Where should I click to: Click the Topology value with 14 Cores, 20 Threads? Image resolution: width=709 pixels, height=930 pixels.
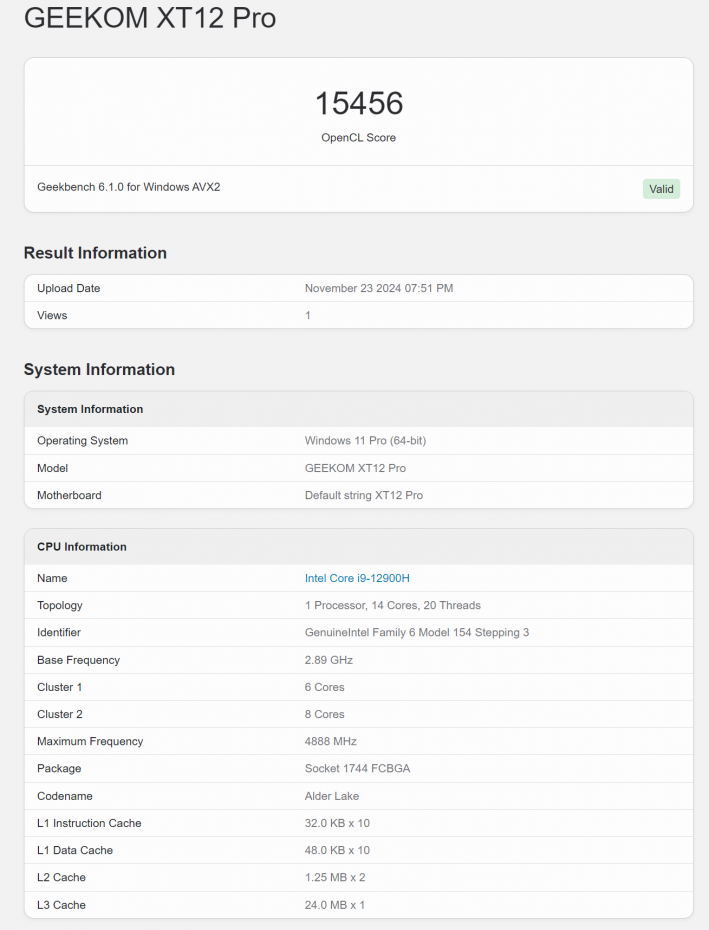[392, 605]
